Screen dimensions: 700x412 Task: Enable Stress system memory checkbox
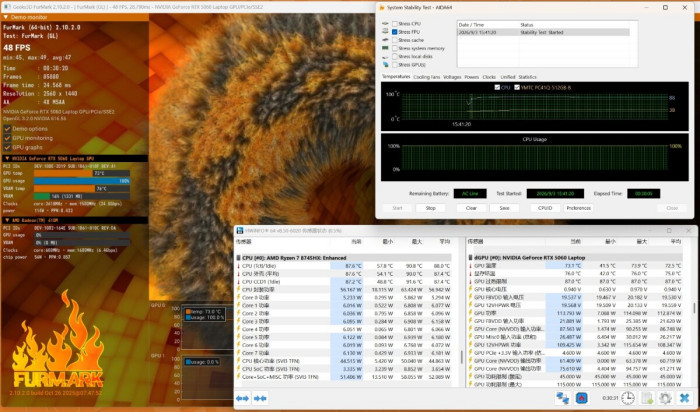point(395,48)
